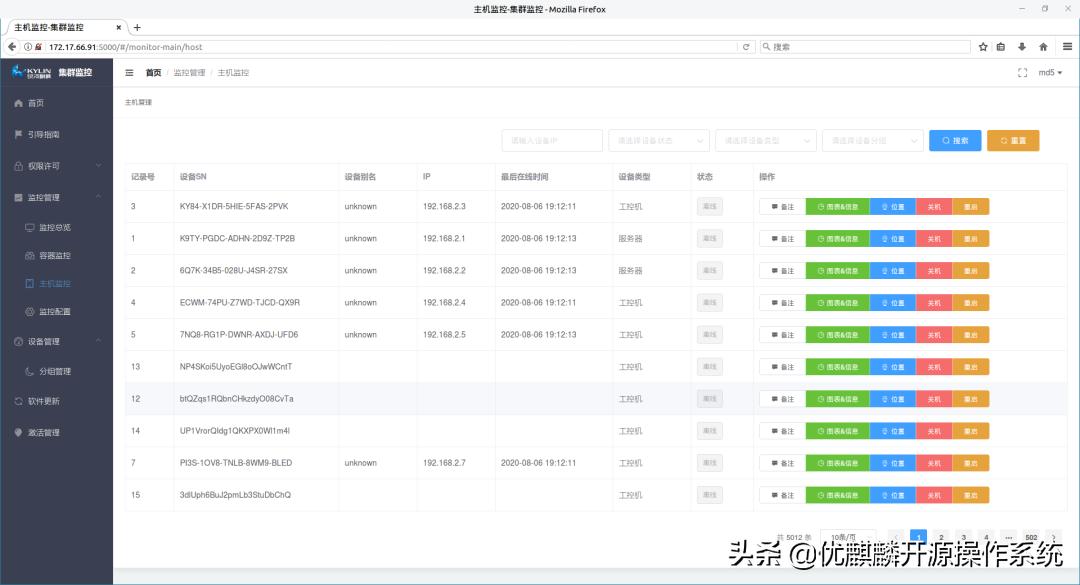
Task: Go to 首页 via breadcrumb
Action: (x=152, y=72)
